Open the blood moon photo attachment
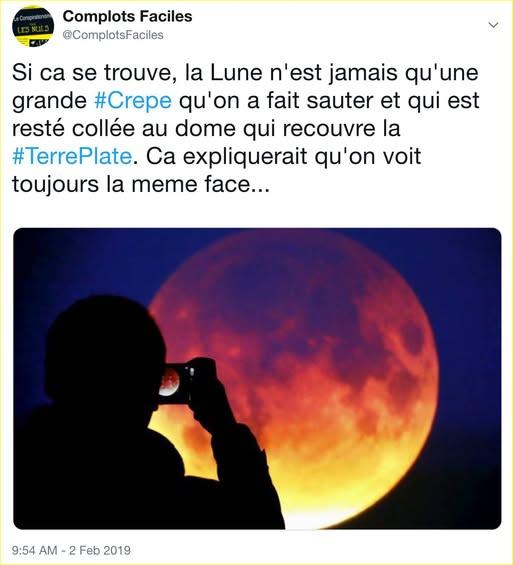This screenshot has width=513, height=565. [x=257, y=378]
